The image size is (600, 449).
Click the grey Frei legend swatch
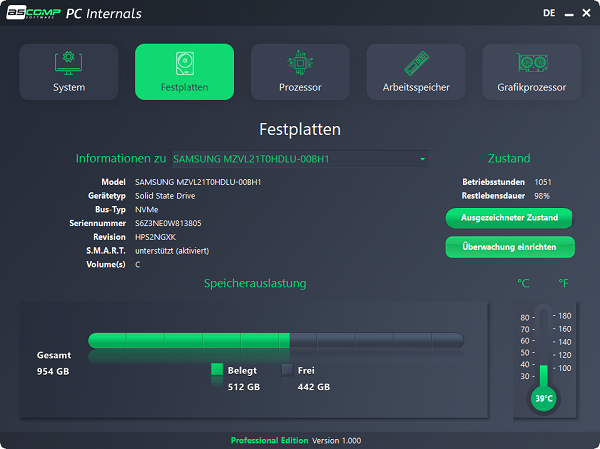click(287, 369)
